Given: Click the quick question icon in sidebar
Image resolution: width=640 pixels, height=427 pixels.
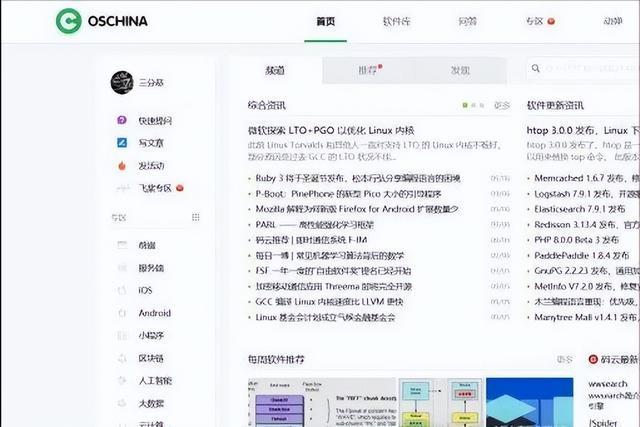Looking at the screenshot, I should point(122,120).
